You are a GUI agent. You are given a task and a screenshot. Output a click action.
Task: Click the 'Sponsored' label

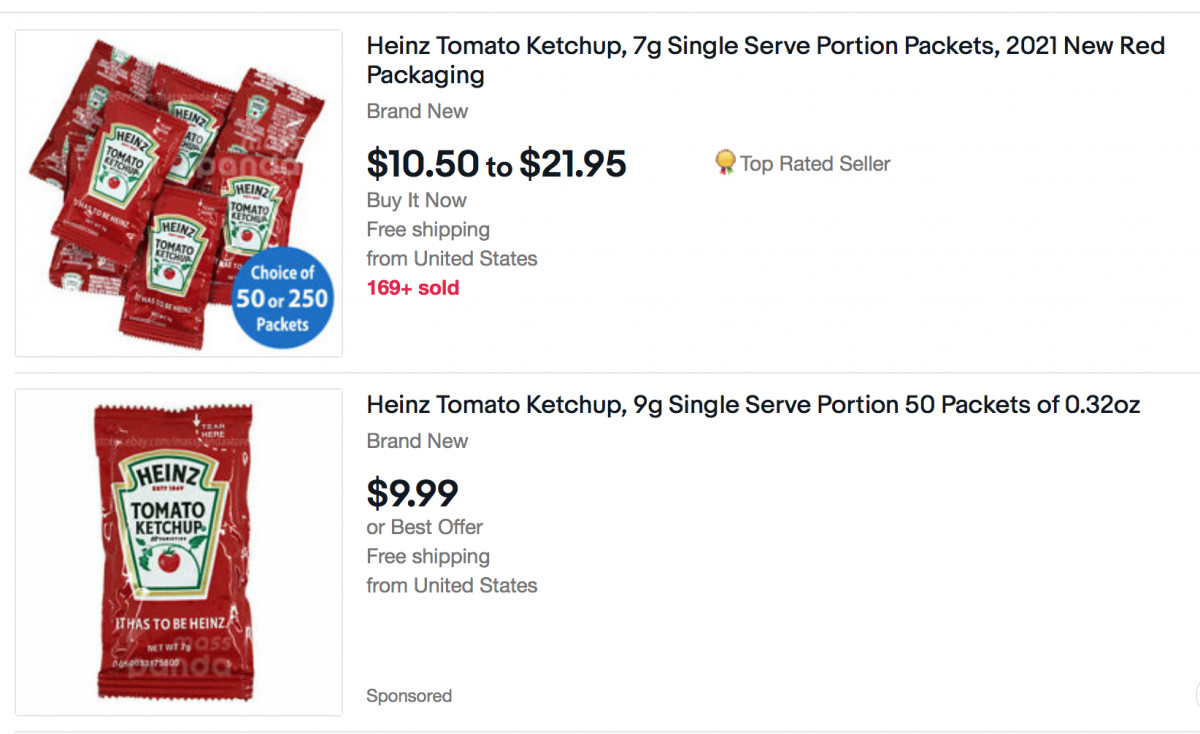click(408, 696)
